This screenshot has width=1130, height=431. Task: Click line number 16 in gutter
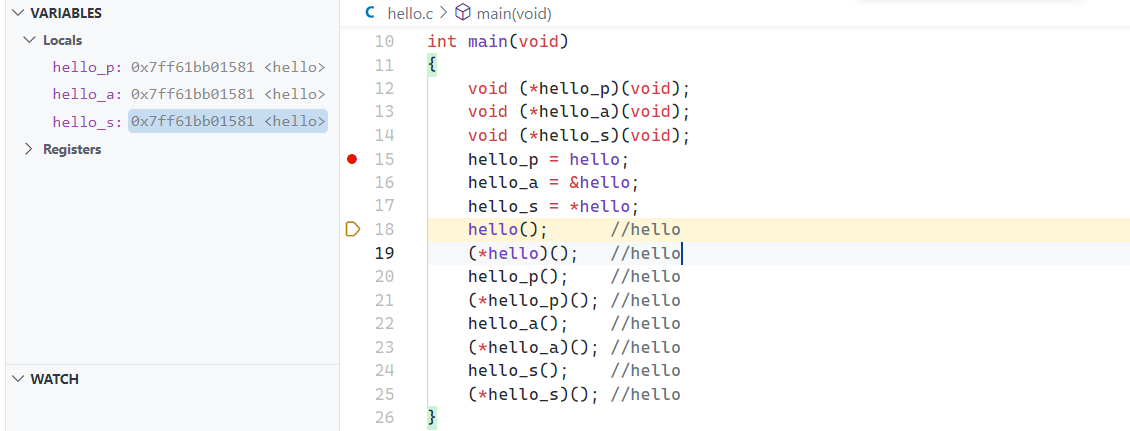[x=385, y=183]
